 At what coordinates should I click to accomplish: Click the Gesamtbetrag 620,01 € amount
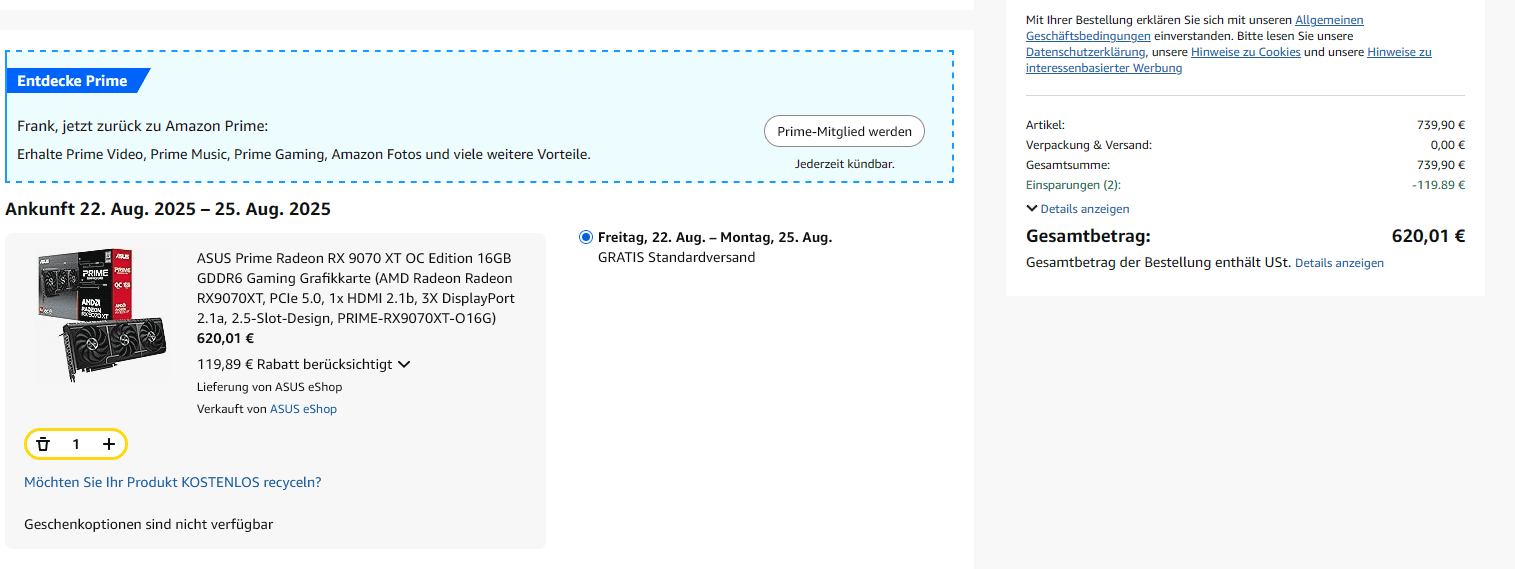1428,237
